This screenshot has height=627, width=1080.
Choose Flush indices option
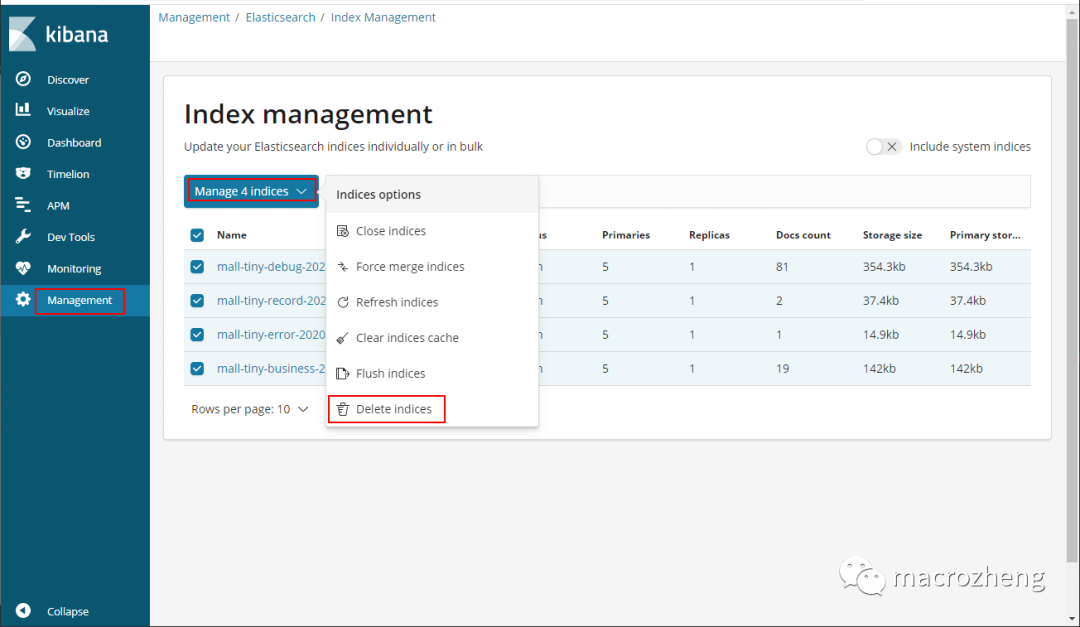(432, 373)
